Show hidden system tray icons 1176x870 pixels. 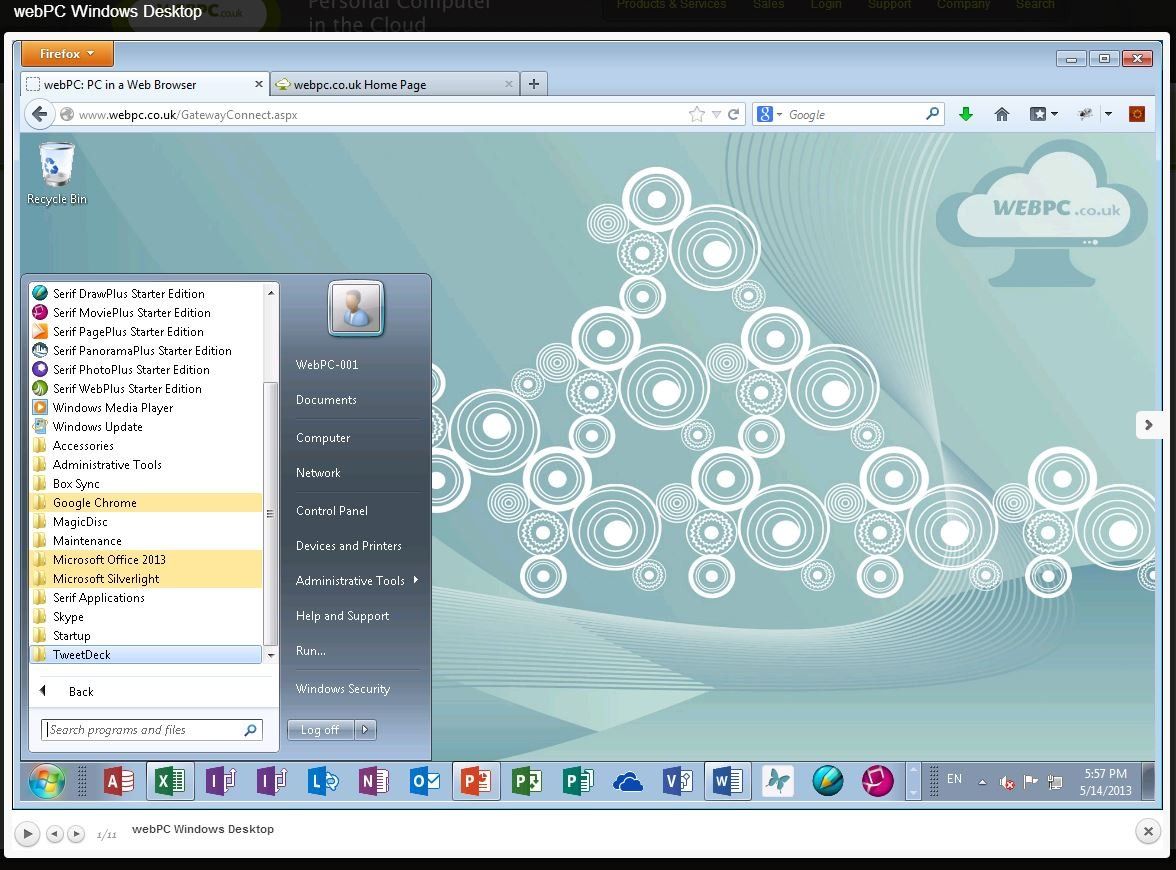982,782
